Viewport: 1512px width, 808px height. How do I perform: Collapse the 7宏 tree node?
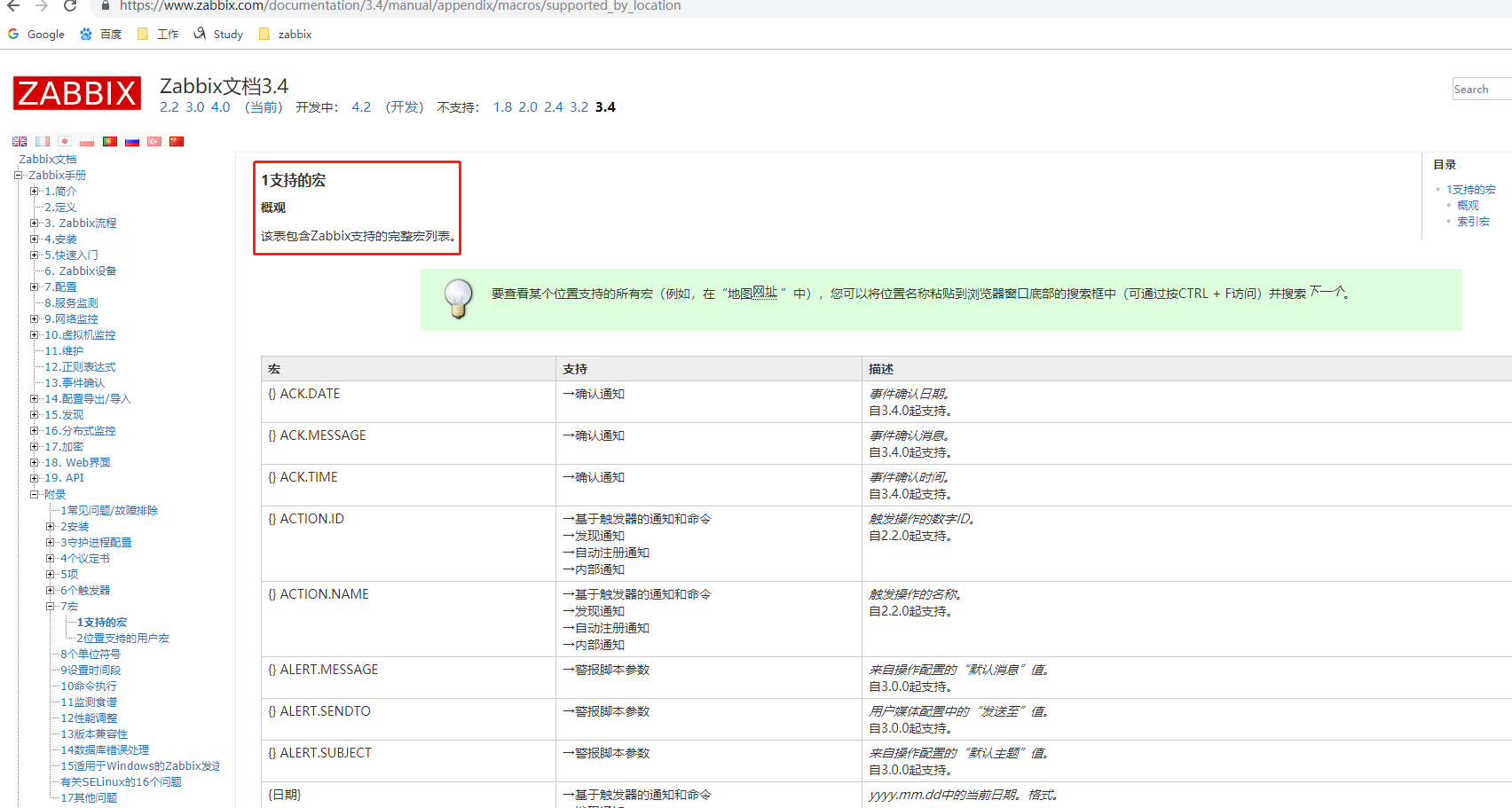click(50, 606)
